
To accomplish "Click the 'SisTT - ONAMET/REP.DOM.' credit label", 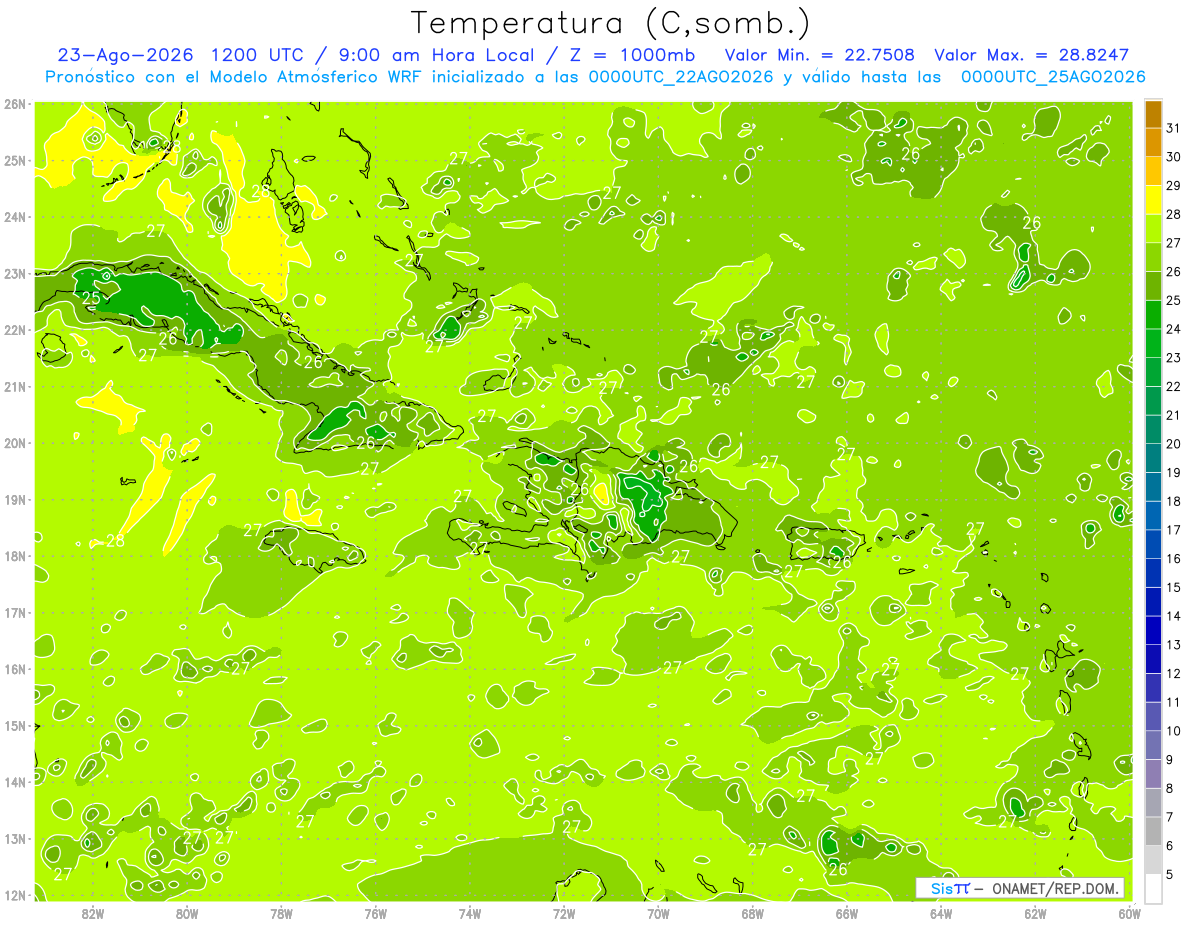I will pos(1020,888).
